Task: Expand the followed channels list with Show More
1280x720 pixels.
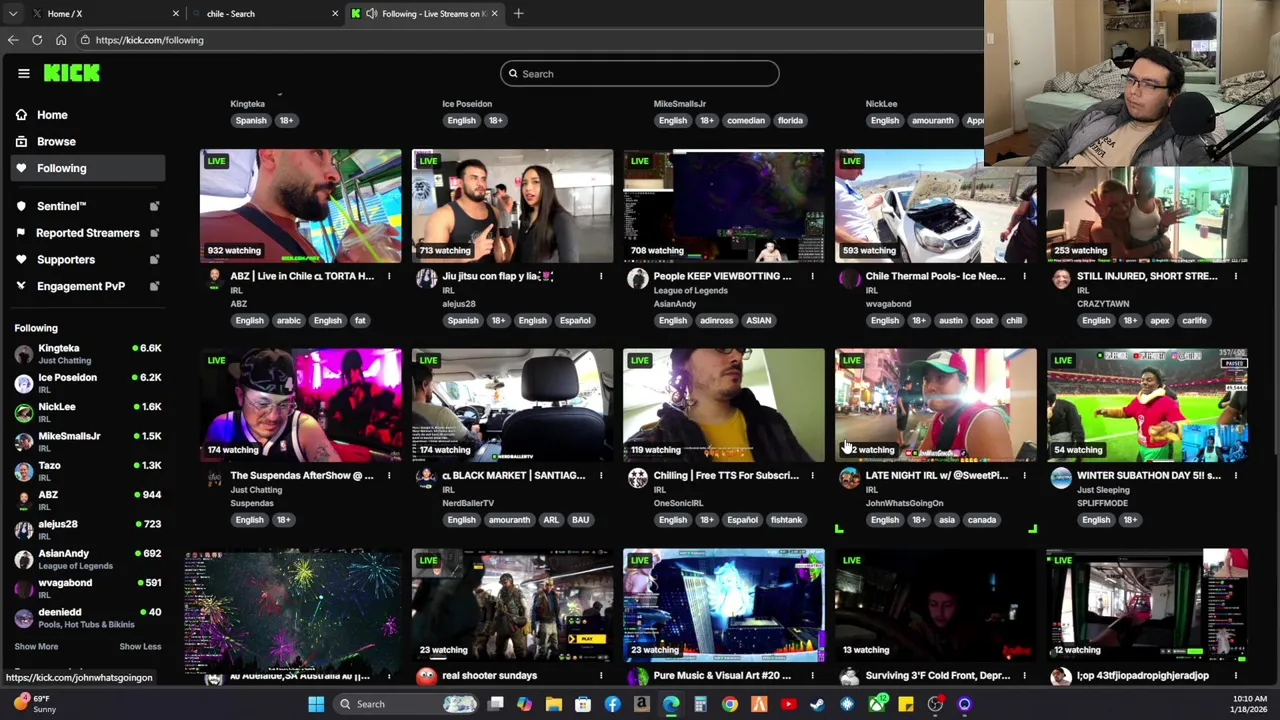Action: click(36, 647)
